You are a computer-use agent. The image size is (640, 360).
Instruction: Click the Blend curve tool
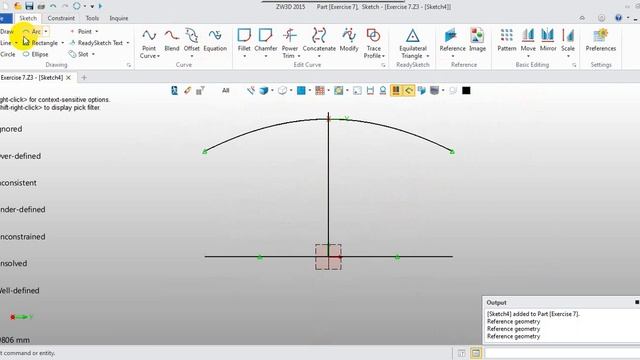[172, 40]
